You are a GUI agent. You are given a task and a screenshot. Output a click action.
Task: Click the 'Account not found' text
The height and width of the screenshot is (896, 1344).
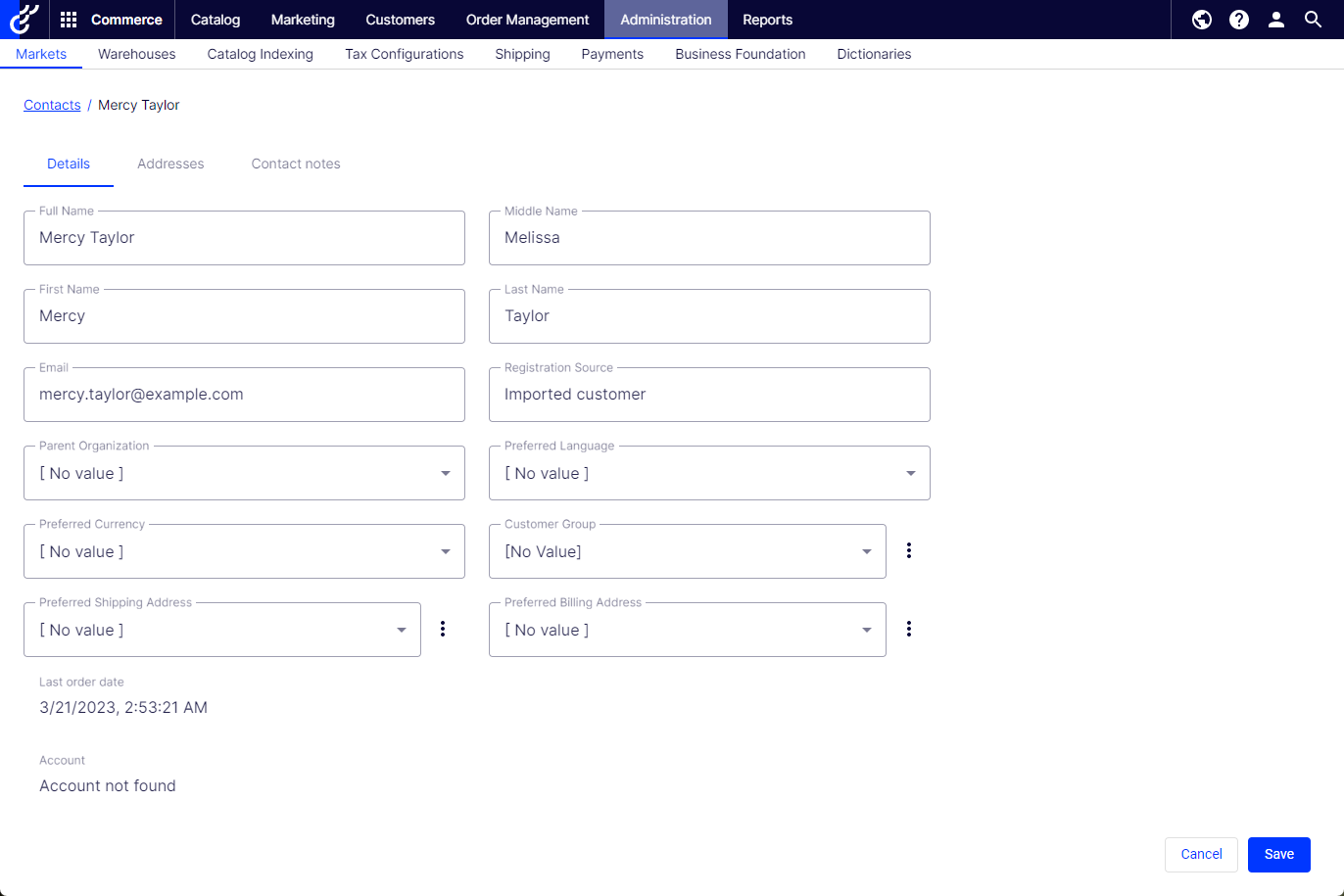108,785
